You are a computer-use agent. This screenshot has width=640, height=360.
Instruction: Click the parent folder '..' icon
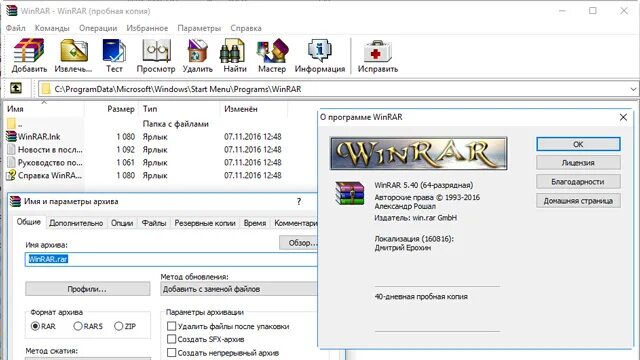click(11, 123)
